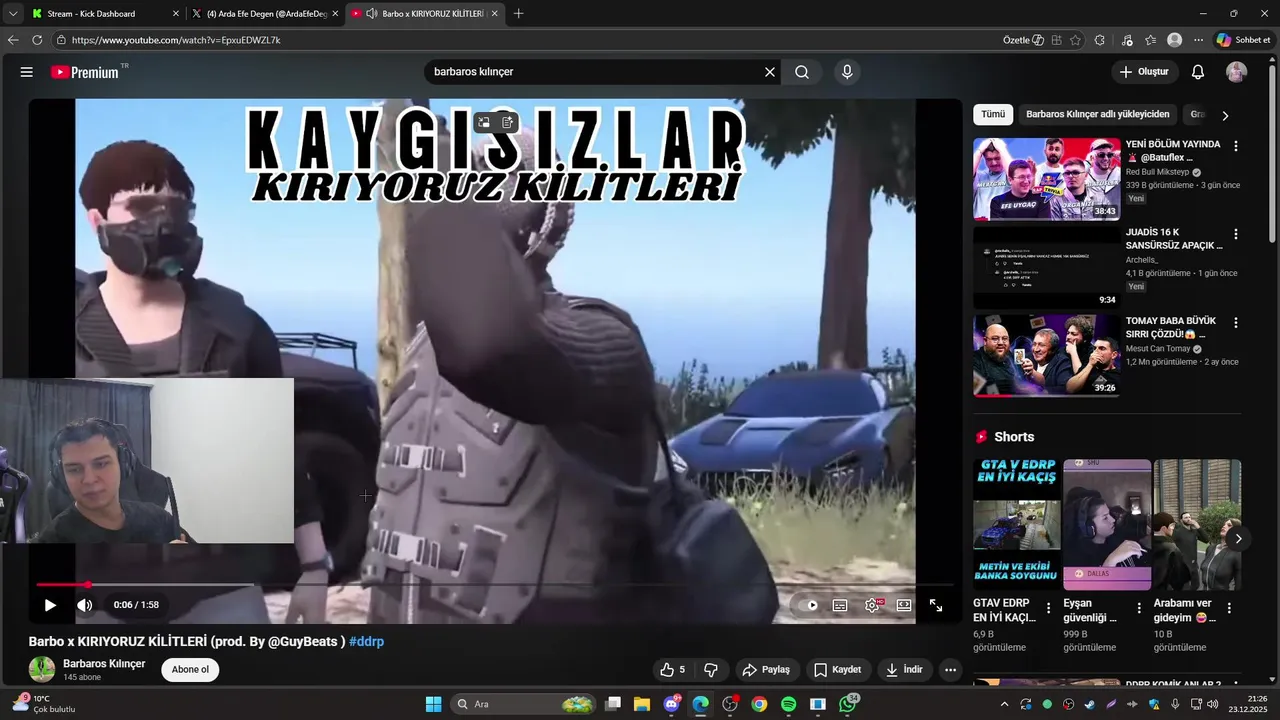The image size is (1280, 720).
Task: Like the video thumbs up
Action: [672, 669]
